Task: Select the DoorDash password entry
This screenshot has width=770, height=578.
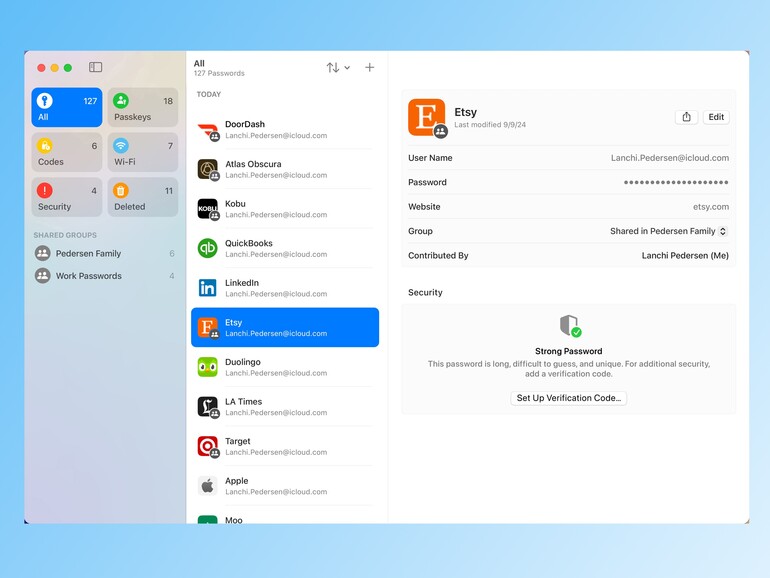Action: point(285,130)
